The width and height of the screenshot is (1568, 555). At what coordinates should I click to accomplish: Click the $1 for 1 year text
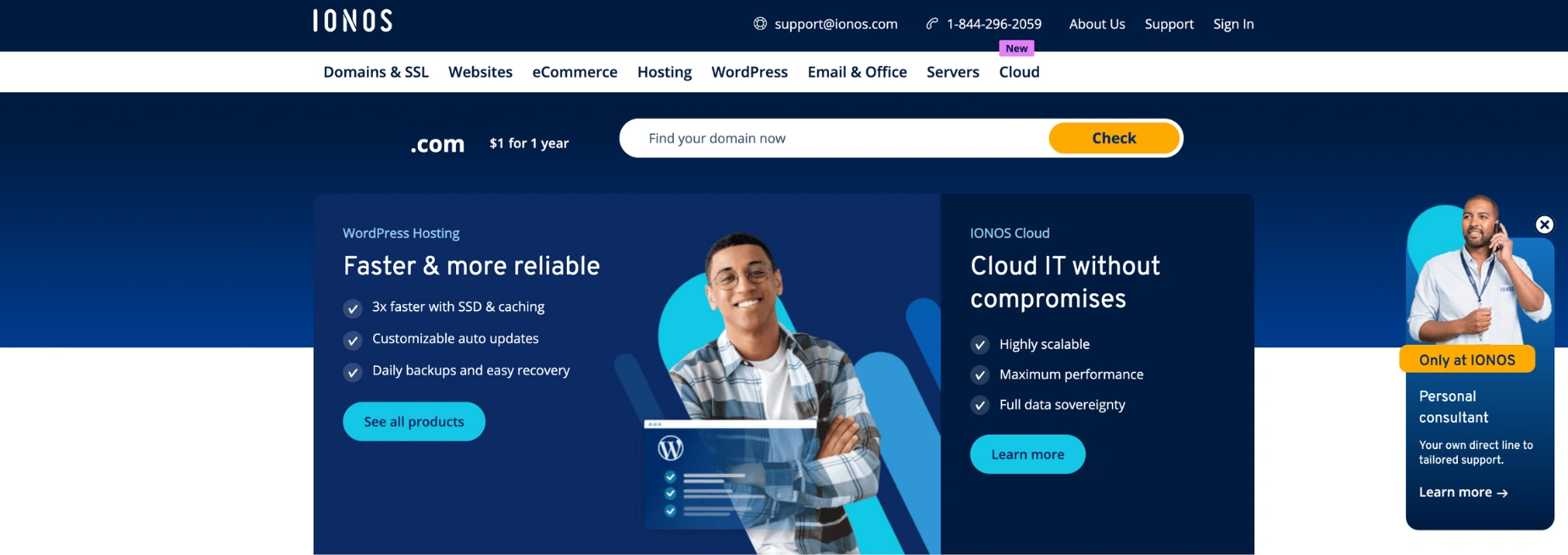pyautogui.click(x=529, y=143)
